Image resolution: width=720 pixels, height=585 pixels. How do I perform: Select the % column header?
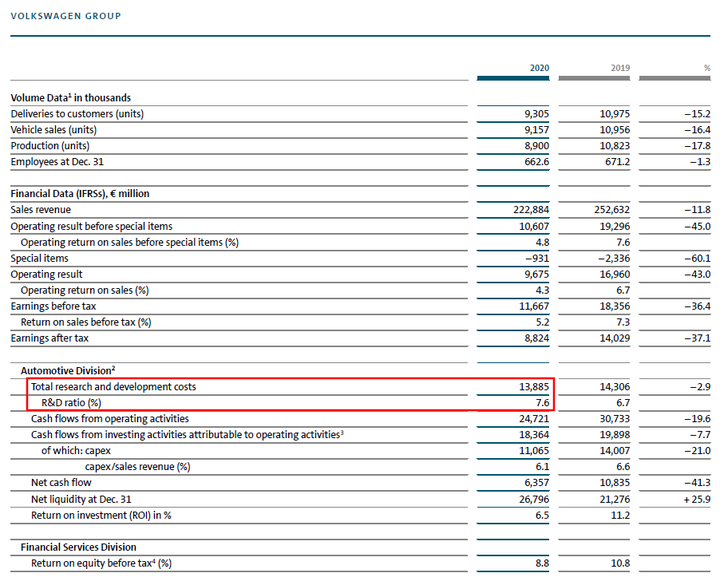pos(707,68)
